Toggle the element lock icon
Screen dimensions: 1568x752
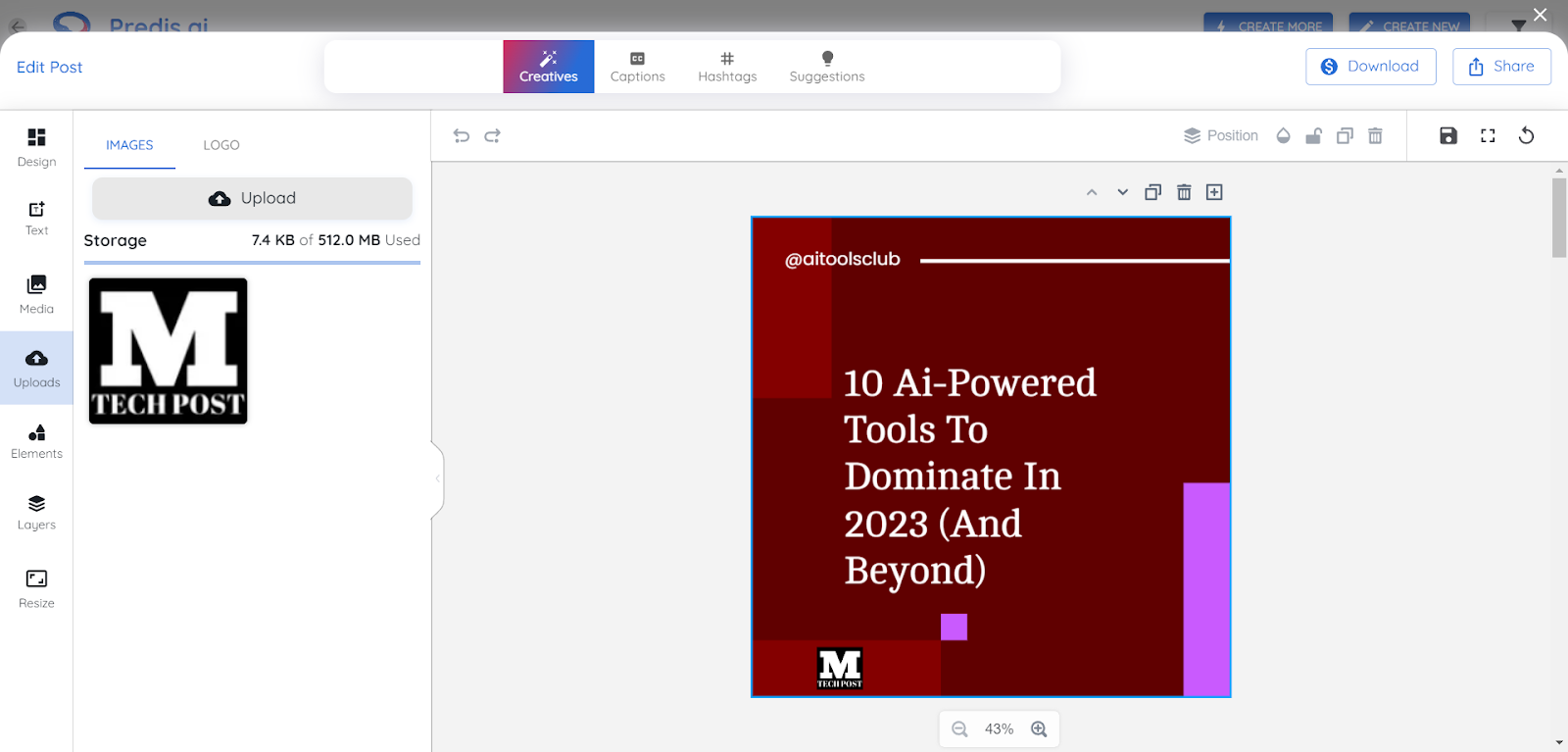coord(1314,136)
